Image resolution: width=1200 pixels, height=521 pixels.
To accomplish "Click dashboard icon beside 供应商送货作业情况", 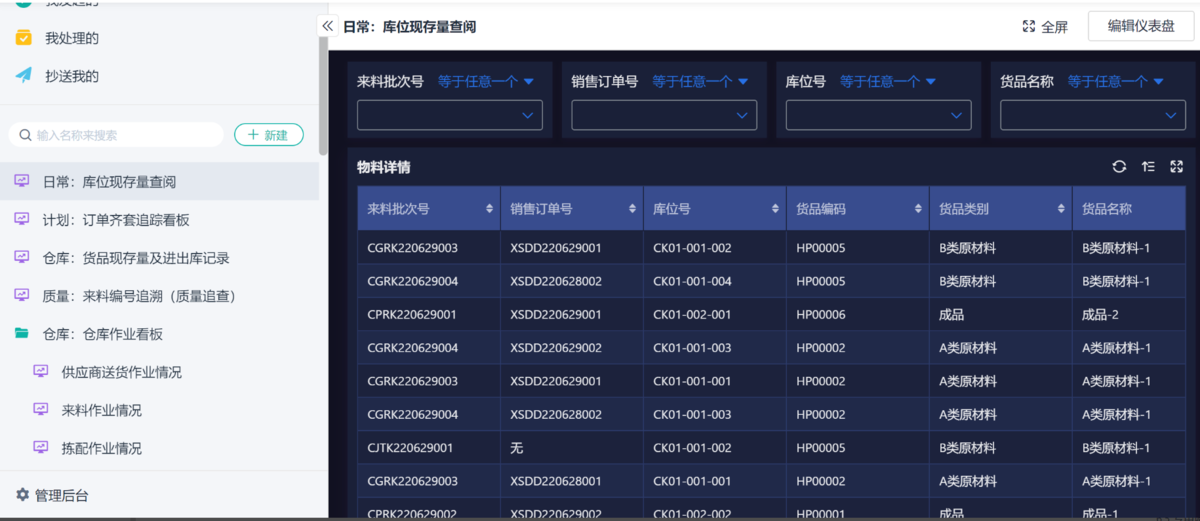I will pyautogui.click(x=41, y=371).
